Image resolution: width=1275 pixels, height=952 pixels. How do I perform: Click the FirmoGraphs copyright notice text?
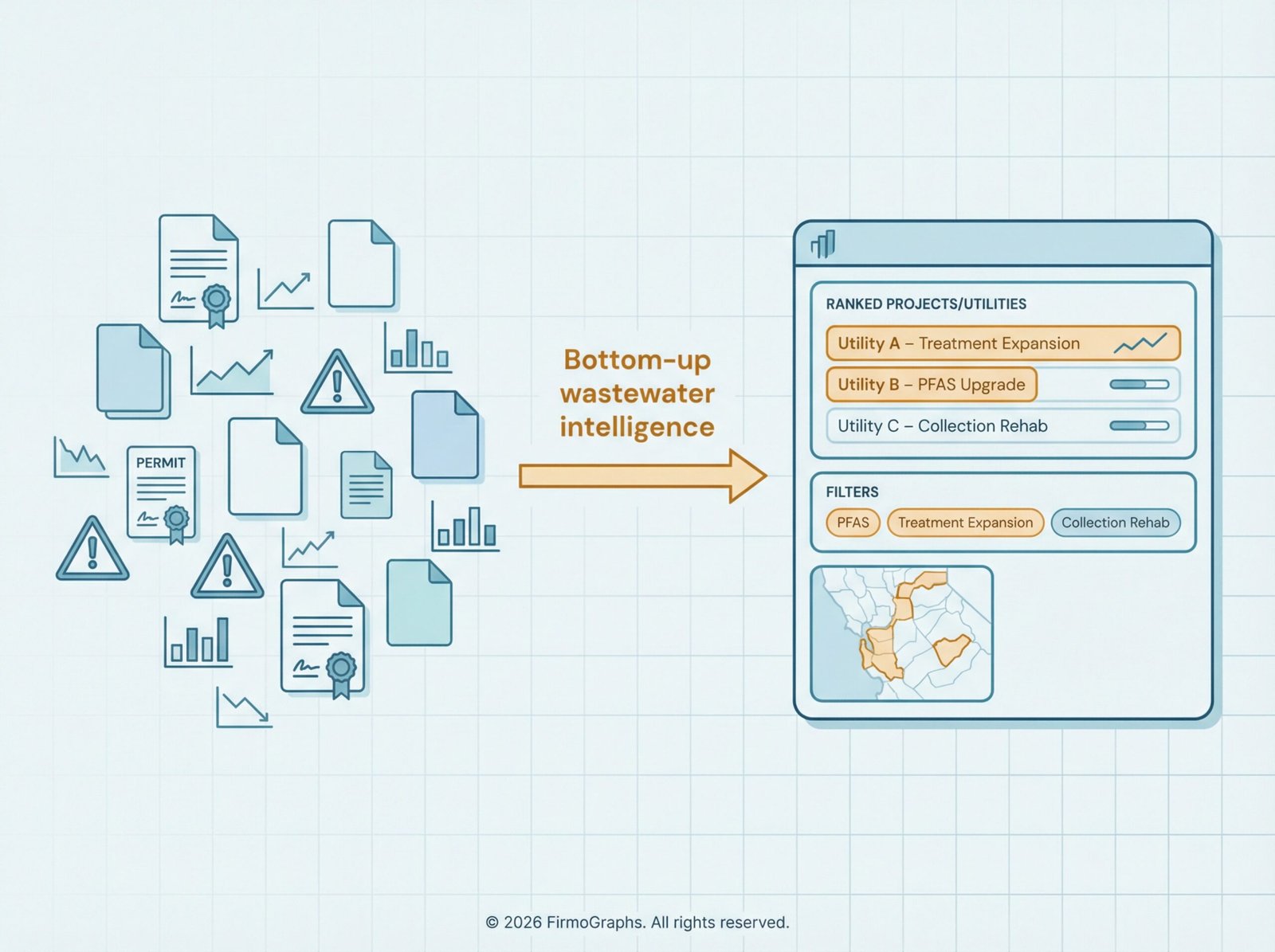click(637, 923)
